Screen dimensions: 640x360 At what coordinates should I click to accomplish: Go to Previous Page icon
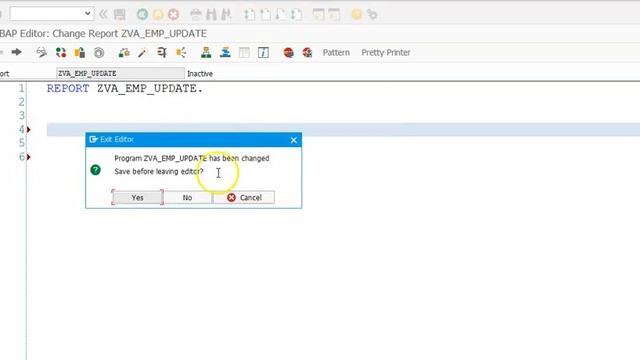265,15
